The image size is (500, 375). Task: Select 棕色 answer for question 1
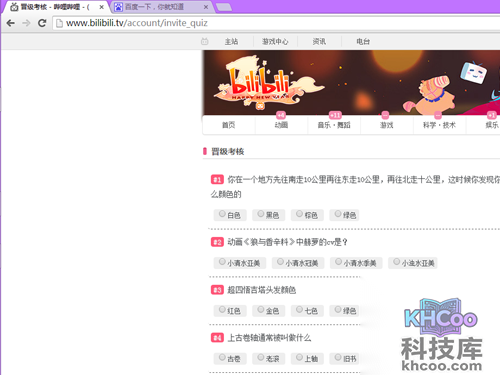[307, 215]
